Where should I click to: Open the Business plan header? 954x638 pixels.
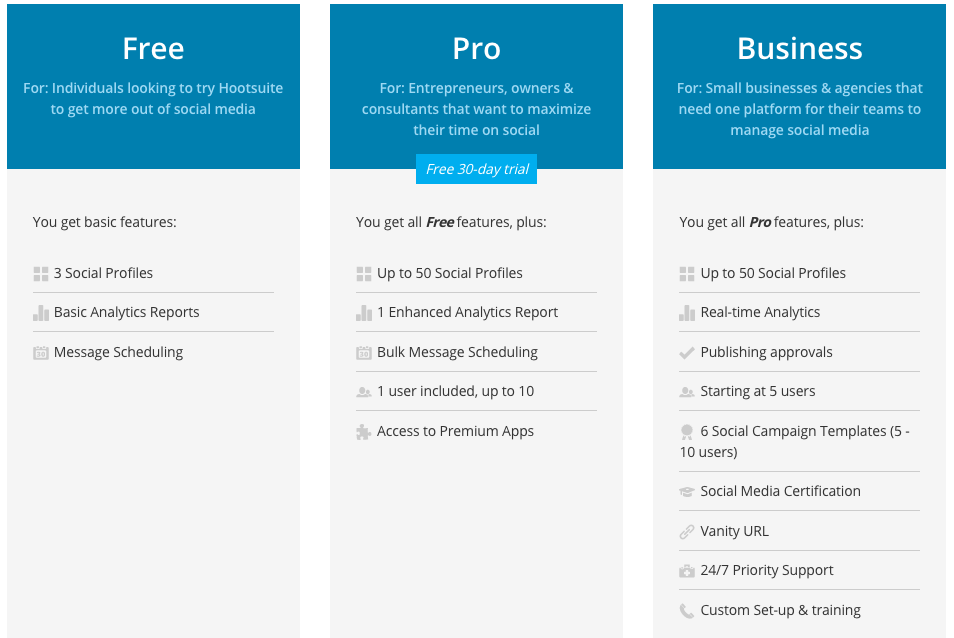click(x=799, y=48)
